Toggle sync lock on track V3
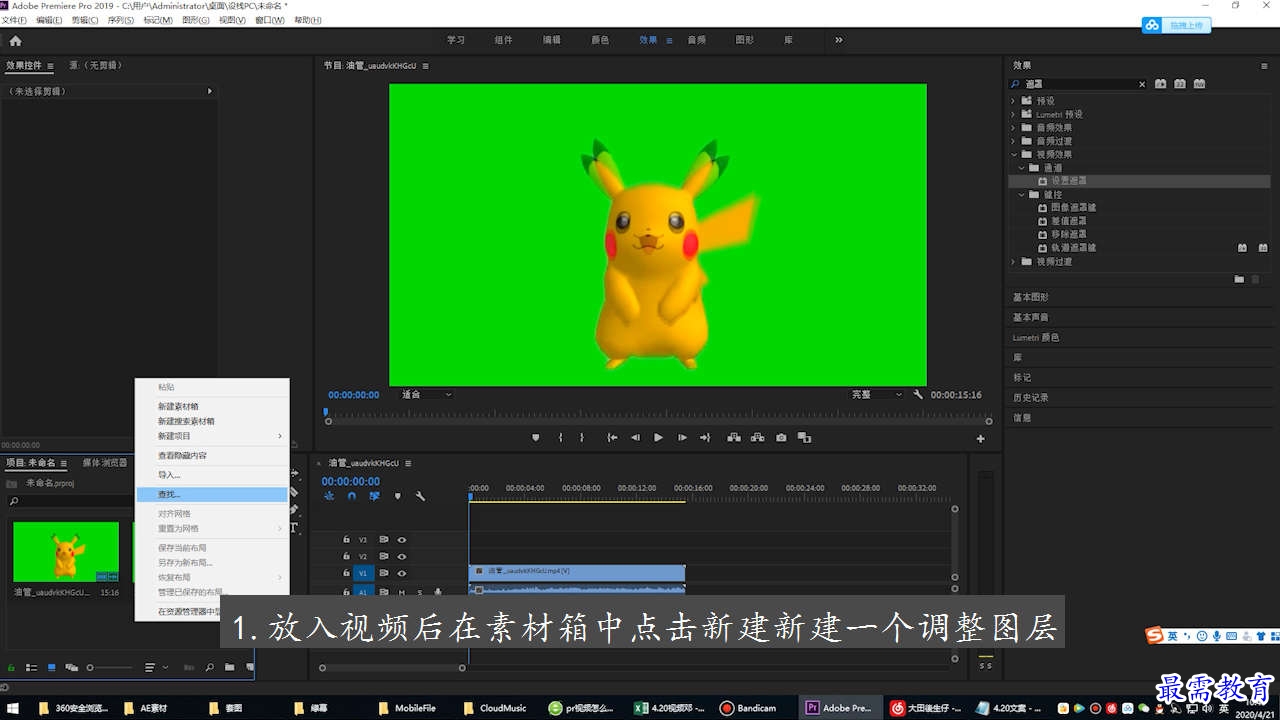Viewport: 1280px width, 720px height. coord(383,540)
